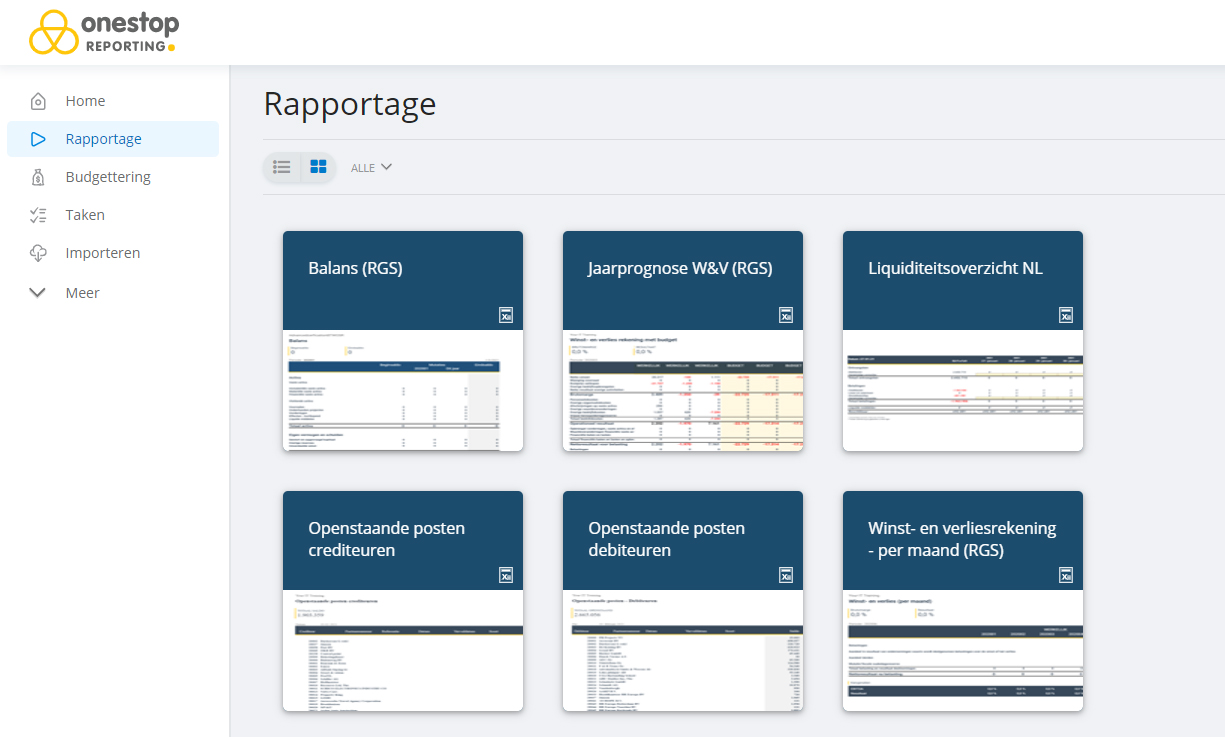Click the OneStop Reporting logo
1225x737 pixels.
coord(103,32)
